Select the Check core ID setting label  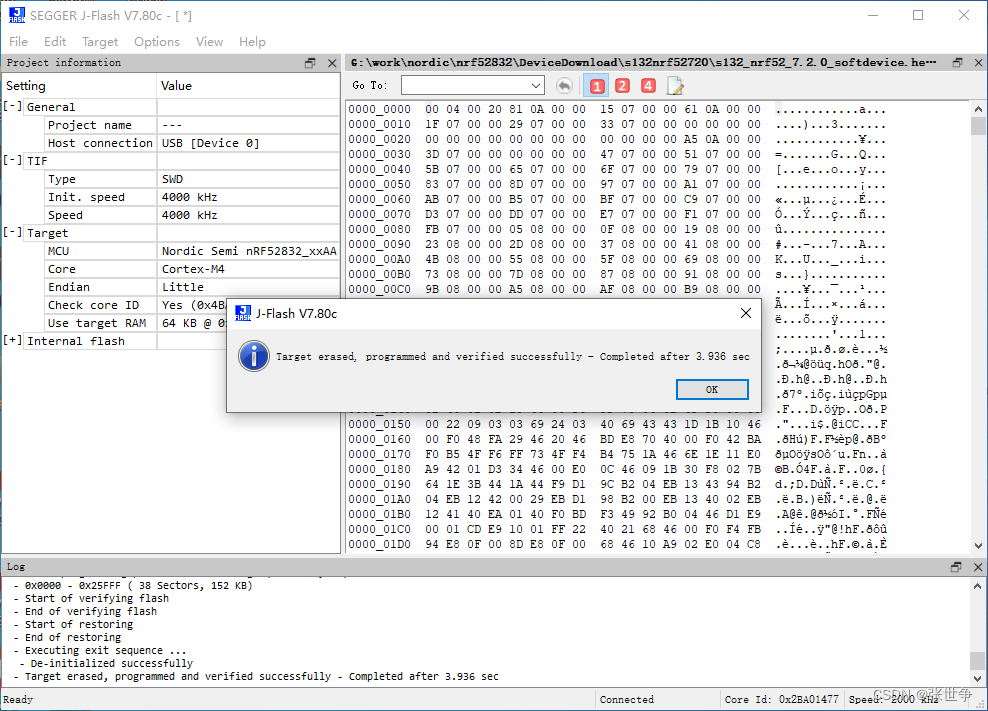point(93,305)
